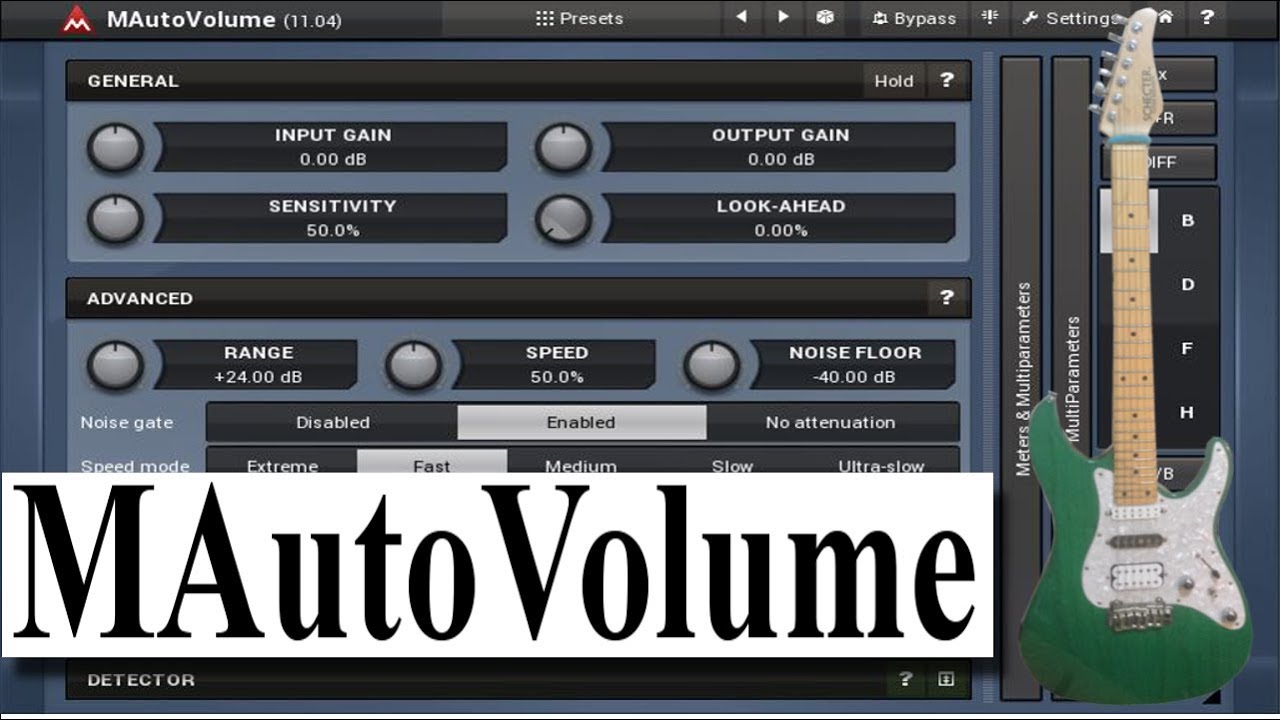Click the Speed 50.0% value field

[x=557, y=377]
